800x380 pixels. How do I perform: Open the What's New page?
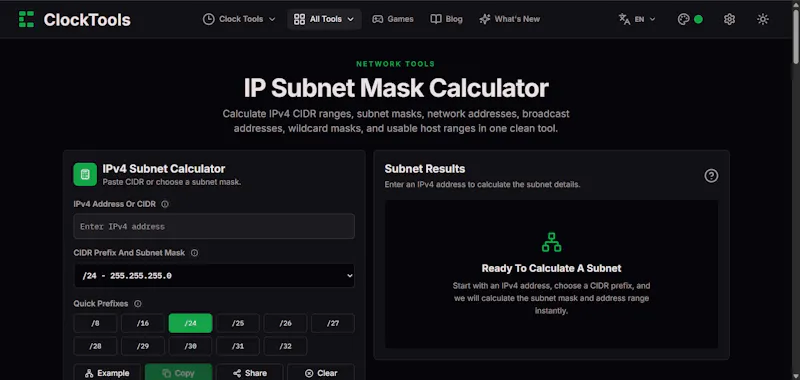(509, 19)
